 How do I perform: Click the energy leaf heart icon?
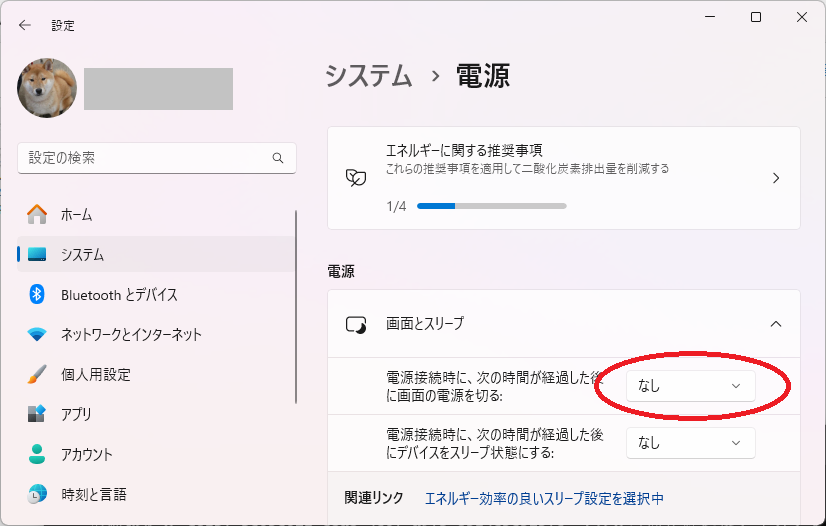[x=356, y=178]
